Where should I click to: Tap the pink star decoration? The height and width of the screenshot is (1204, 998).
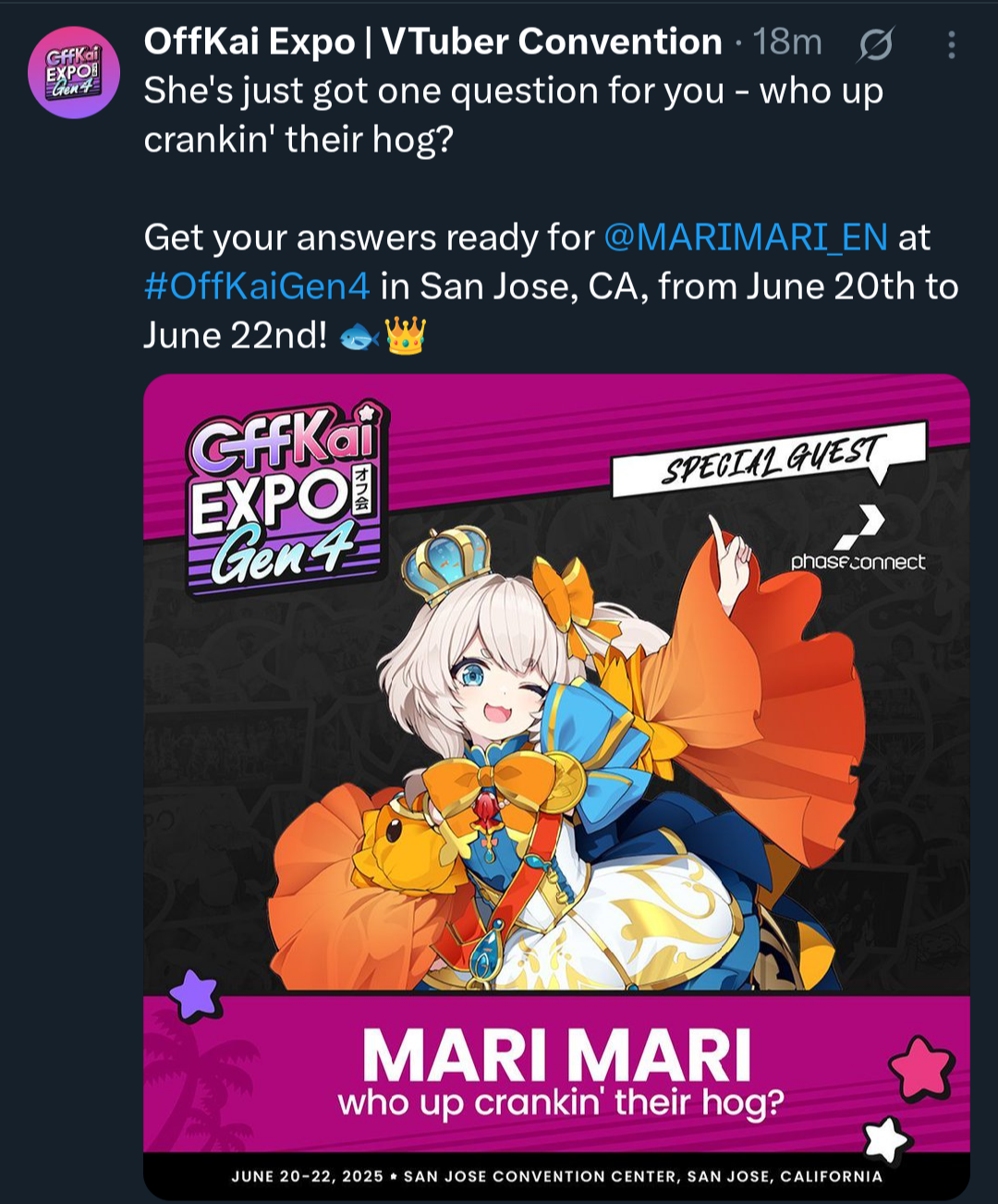click(x=921, y=1067)
